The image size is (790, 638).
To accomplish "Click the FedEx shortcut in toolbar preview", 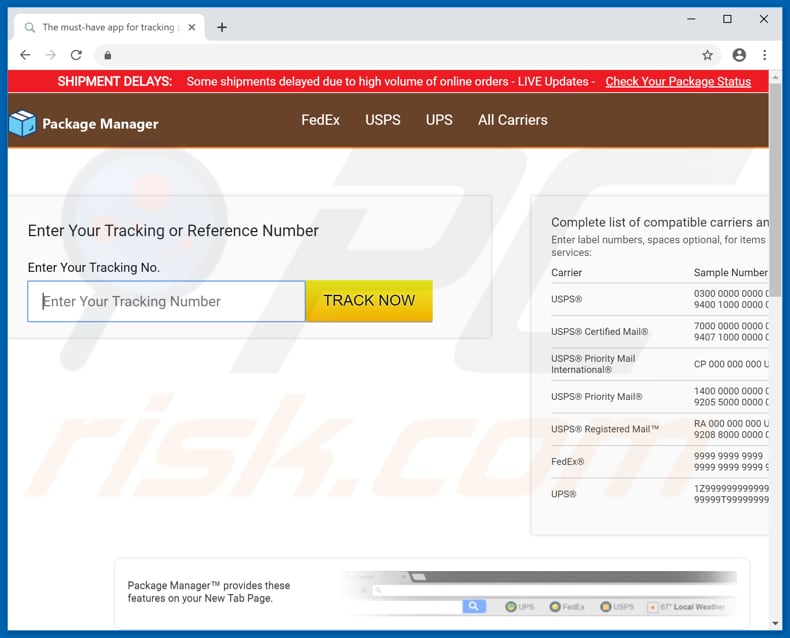I will (x=567, y=607).
